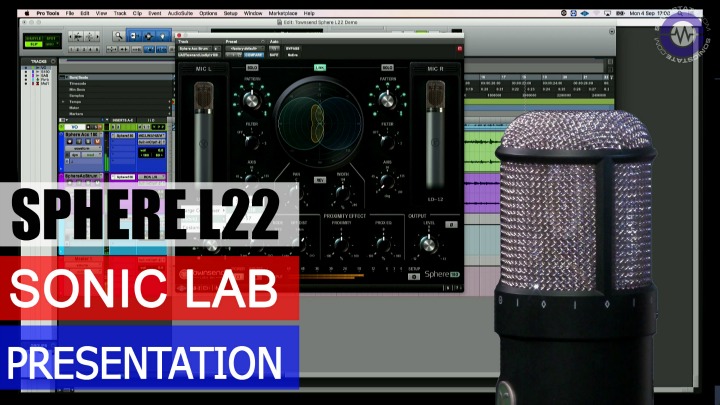Select the Selector tool in the toolbar

[148, 36]
